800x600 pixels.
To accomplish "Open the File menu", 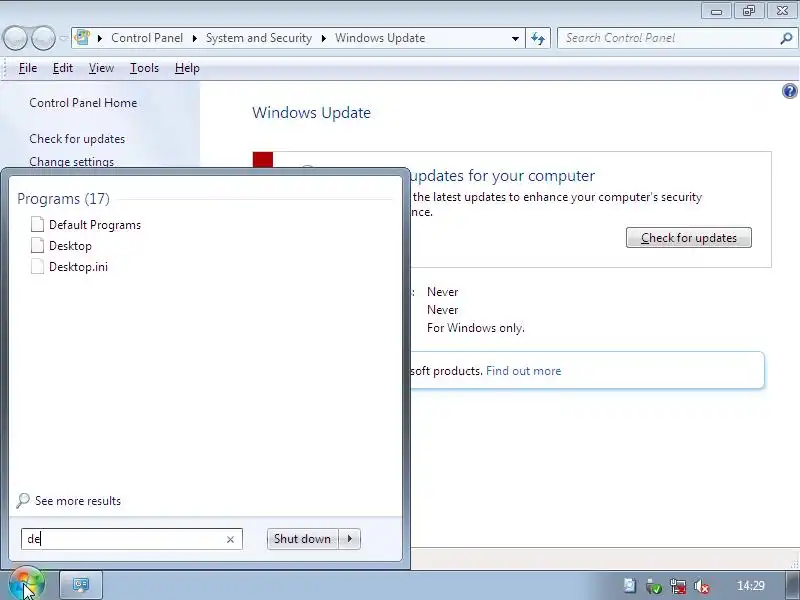I will [x=28, y=68].
